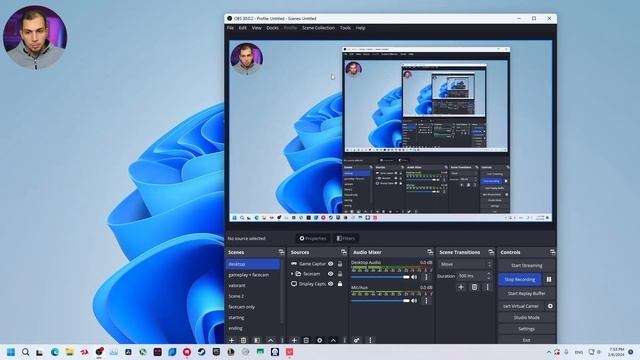Open the Windows Start menu

(11, 352)
